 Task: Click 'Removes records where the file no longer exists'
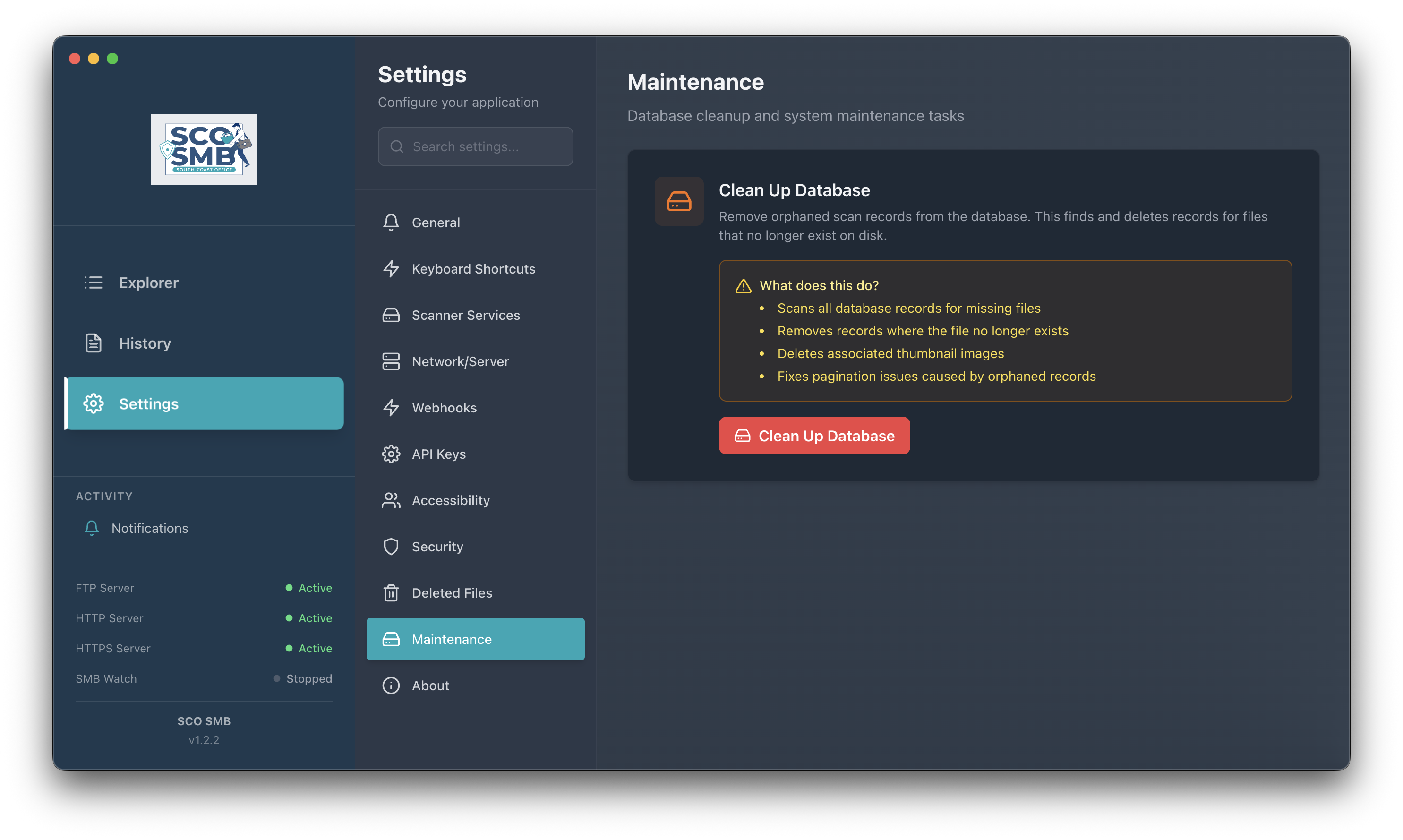point(923,331)
